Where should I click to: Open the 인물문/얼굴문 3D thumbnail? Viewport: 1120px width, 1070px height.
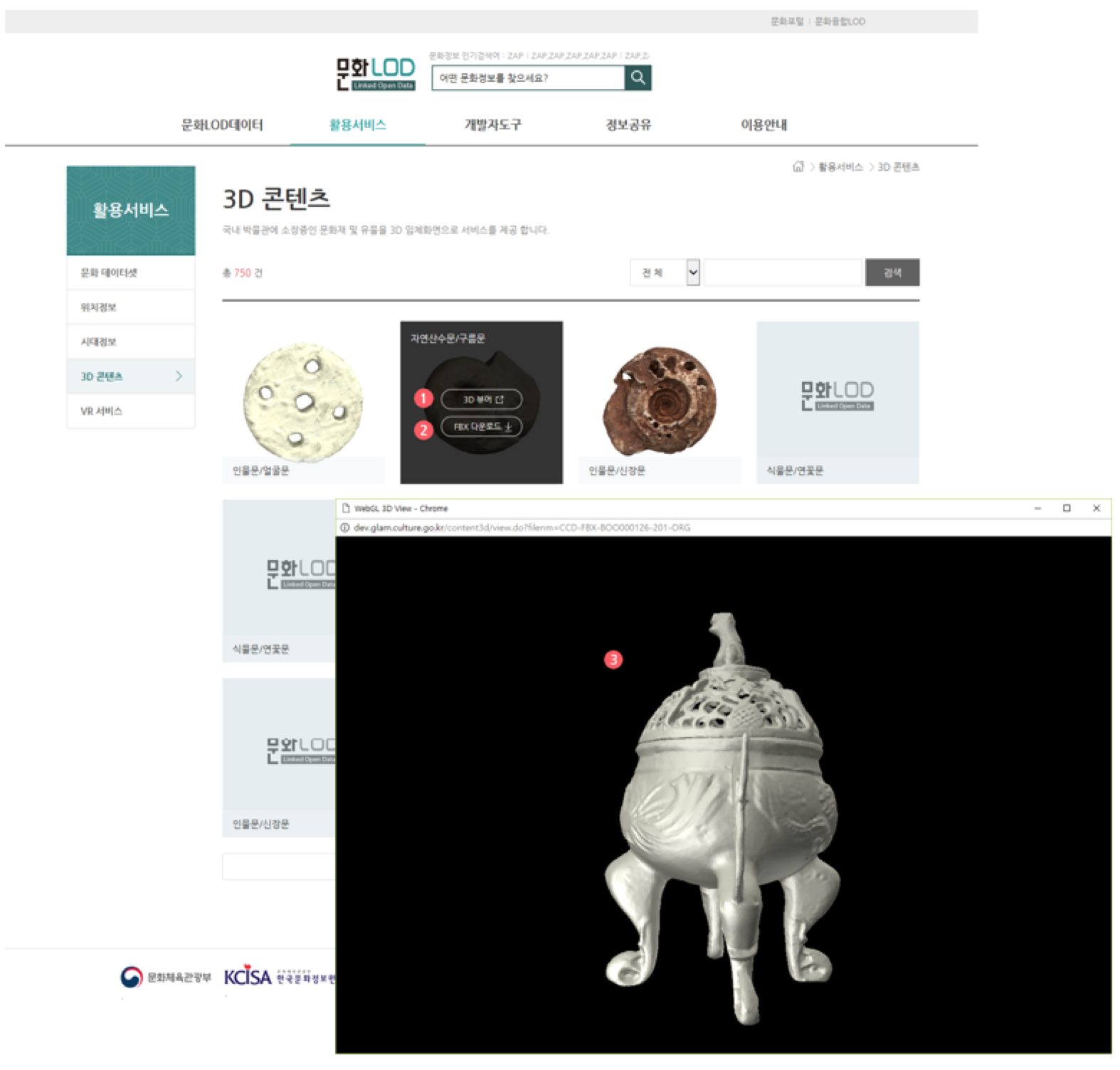click(304, 403)
